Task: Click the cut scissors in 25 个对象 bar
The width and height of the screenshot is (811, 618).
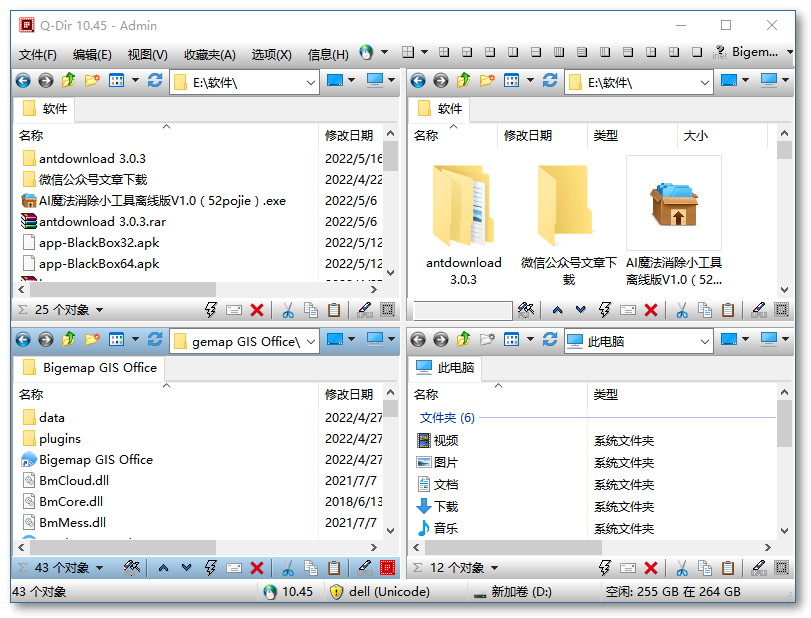Action: (x=288, y=310)
